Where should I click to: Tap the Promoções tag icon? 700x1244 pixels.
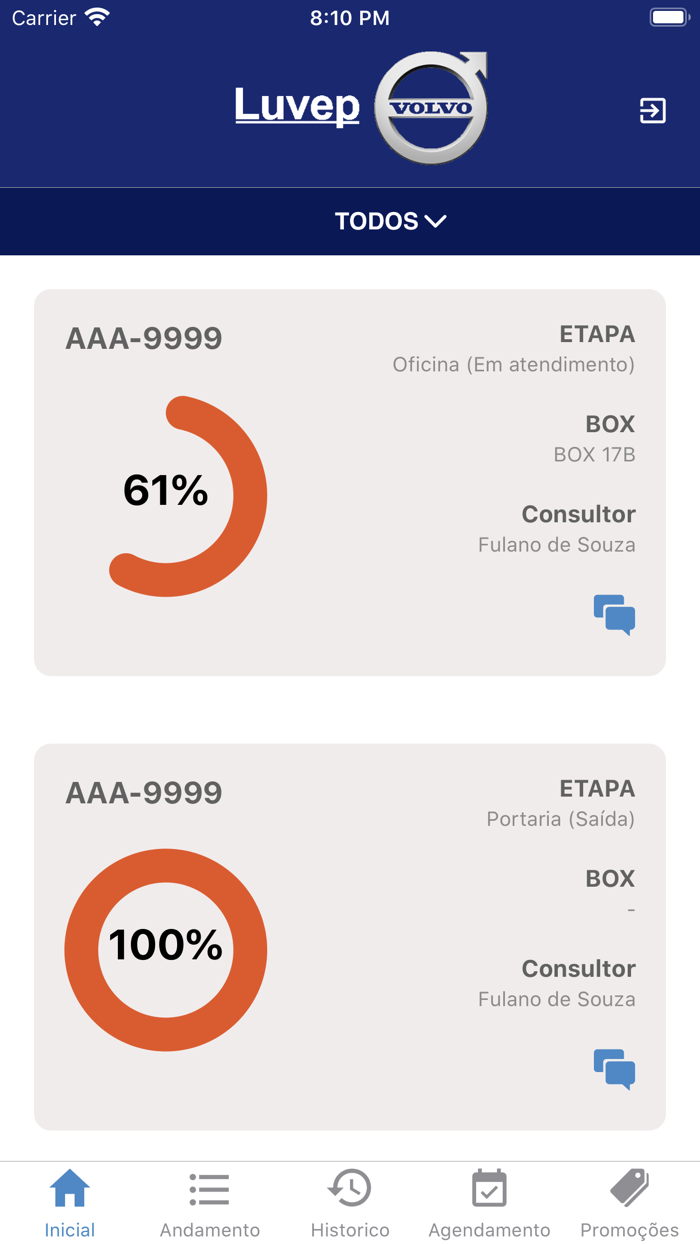tap(629, 1189)
